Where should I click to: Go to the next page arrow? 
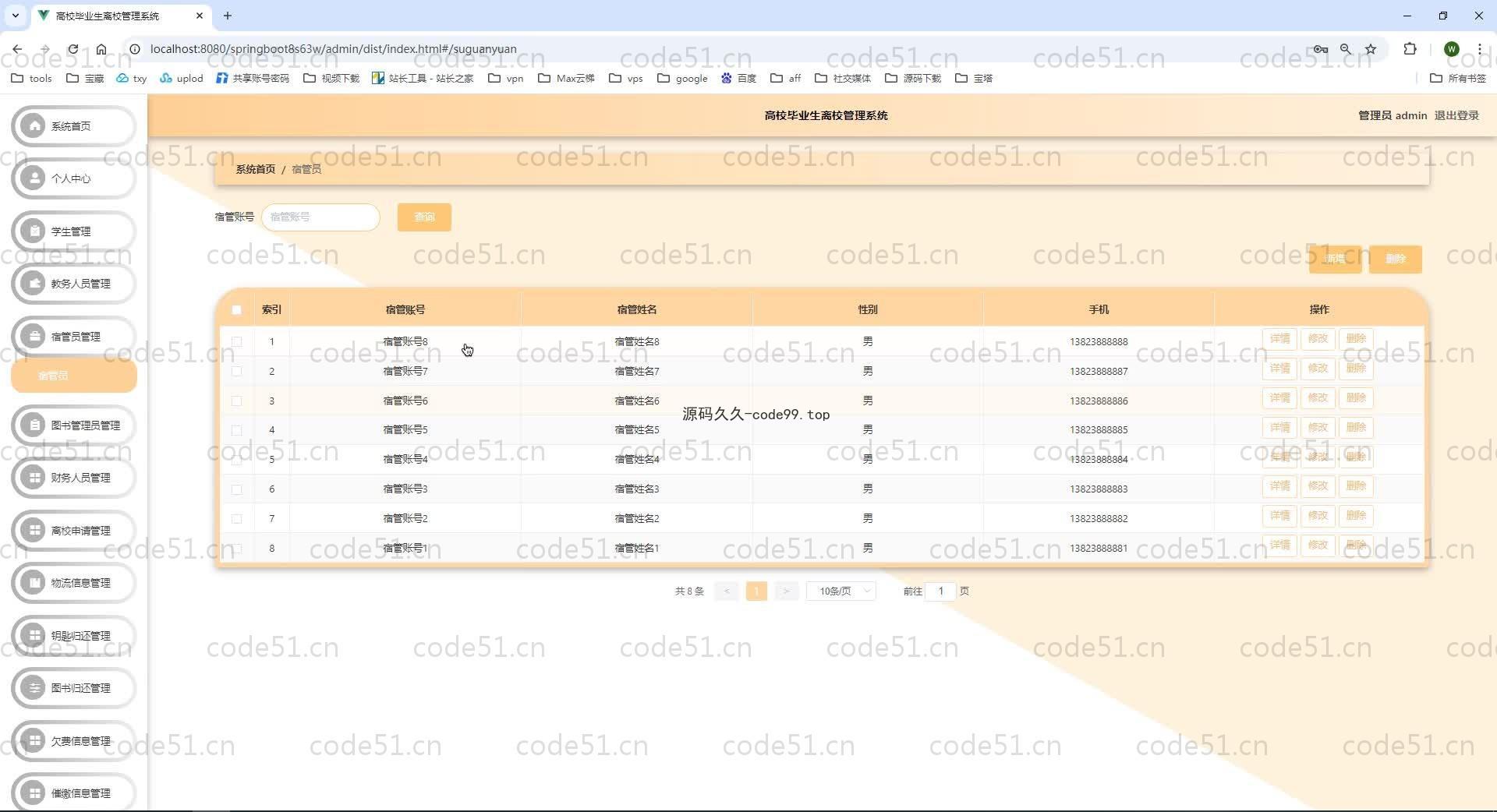786,591
